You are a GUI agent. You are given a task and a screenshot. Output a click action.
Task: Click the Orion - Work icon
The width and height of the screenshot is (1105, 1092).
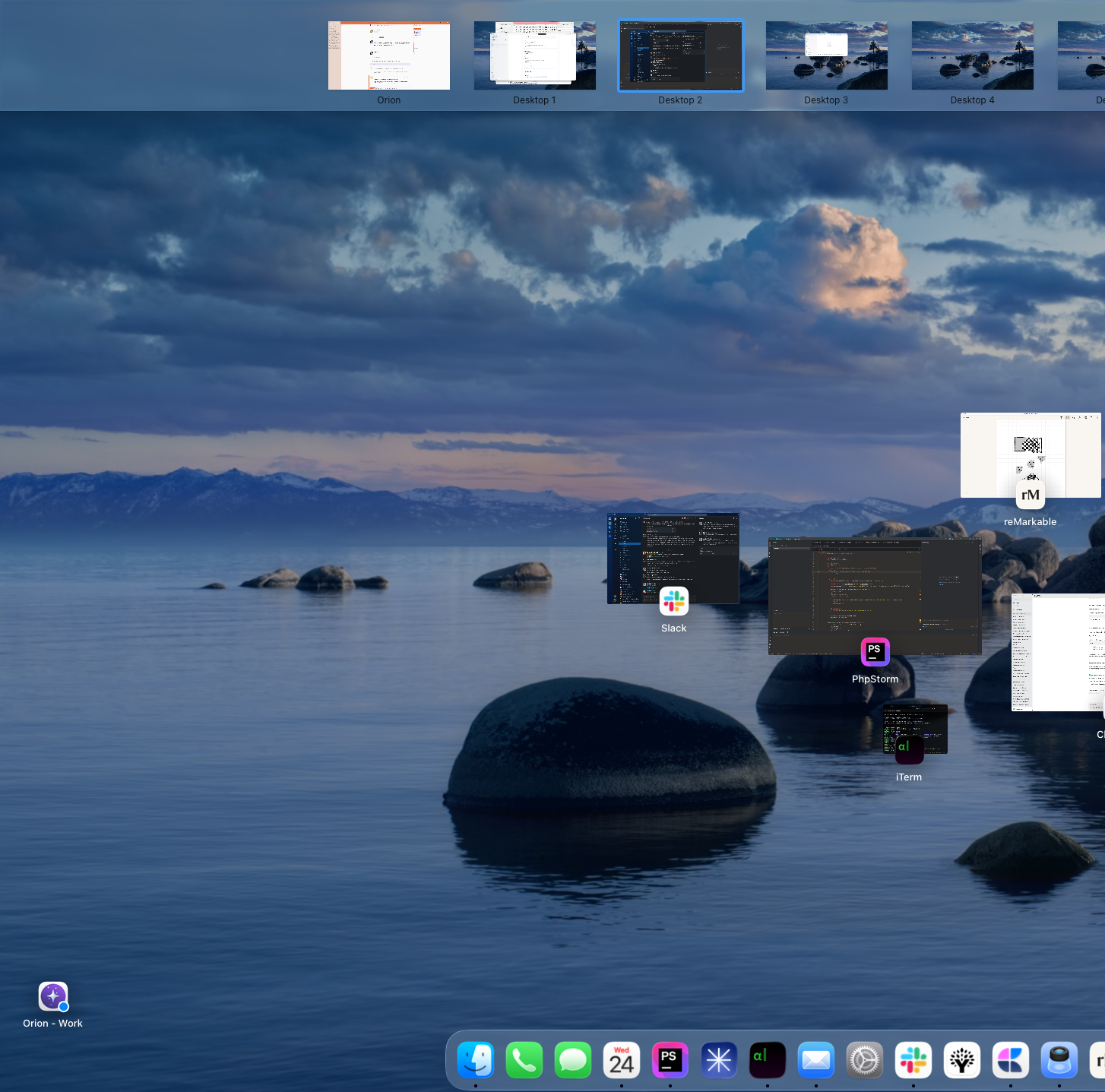[x=53, y=997]
